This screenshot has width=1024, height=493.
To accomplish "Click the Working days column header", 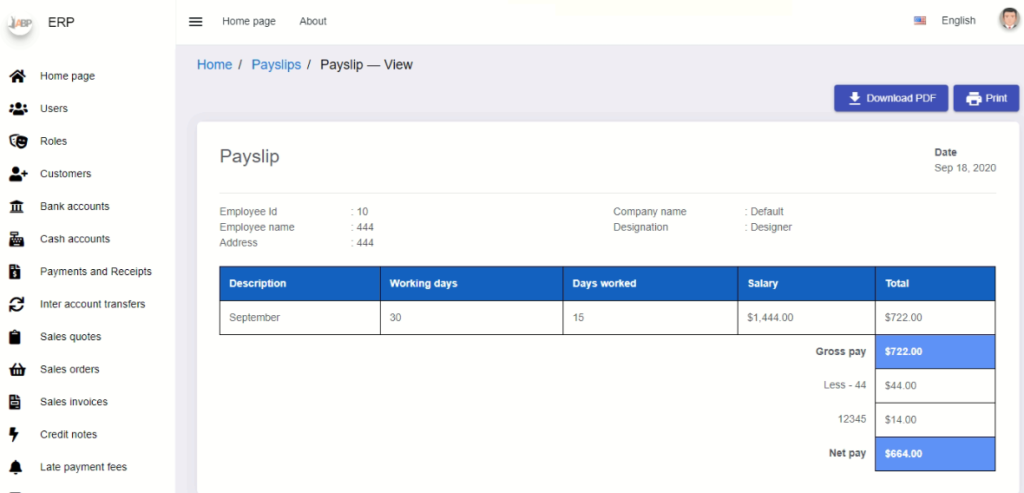I will (472, 283).
